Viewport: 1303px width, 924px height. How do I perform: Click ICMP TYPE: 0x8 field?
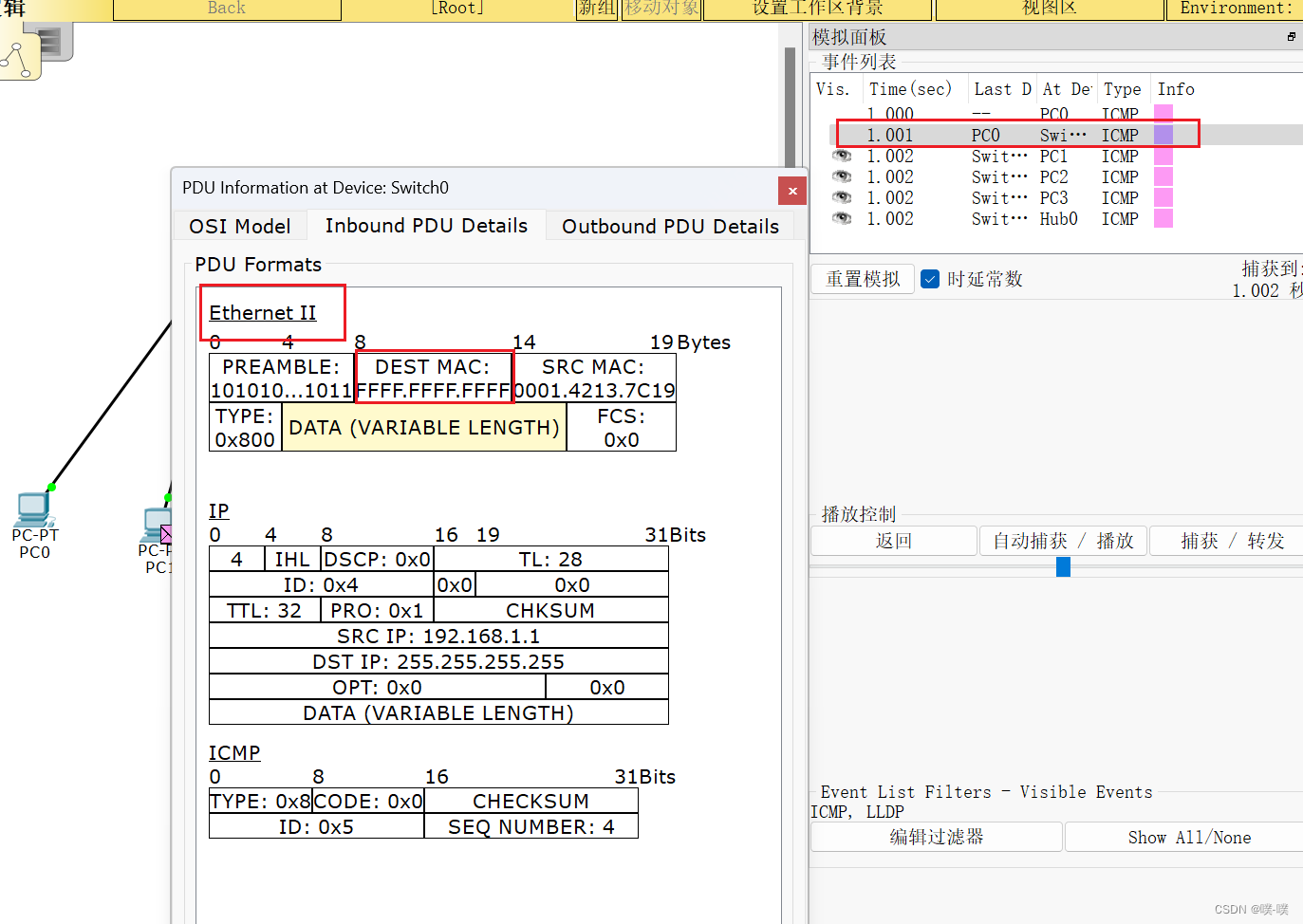point(261,801)
